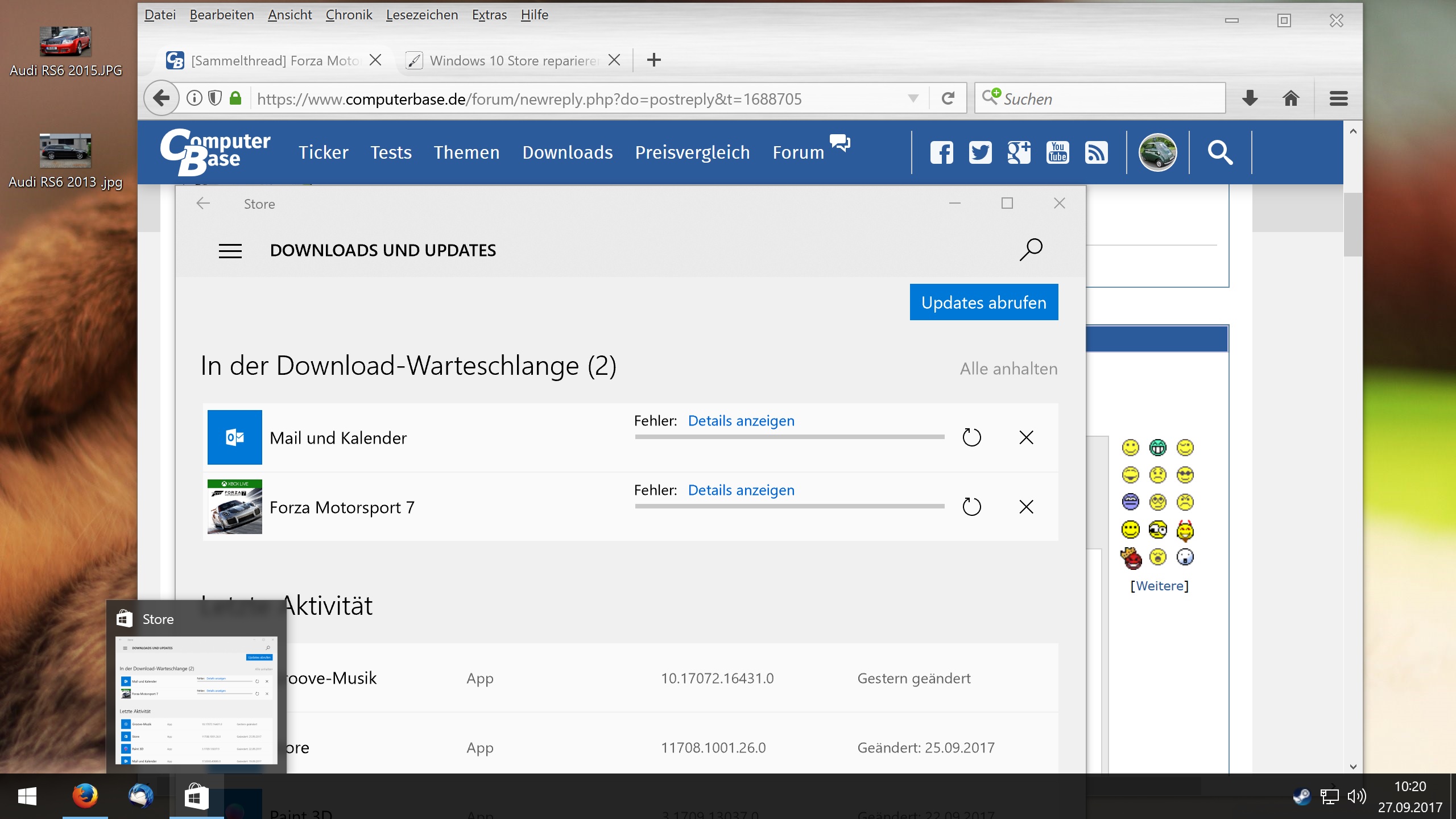Open the Store hamburger menu
The height and width of the screenshot is (819, 1456).
pos(230,251)
